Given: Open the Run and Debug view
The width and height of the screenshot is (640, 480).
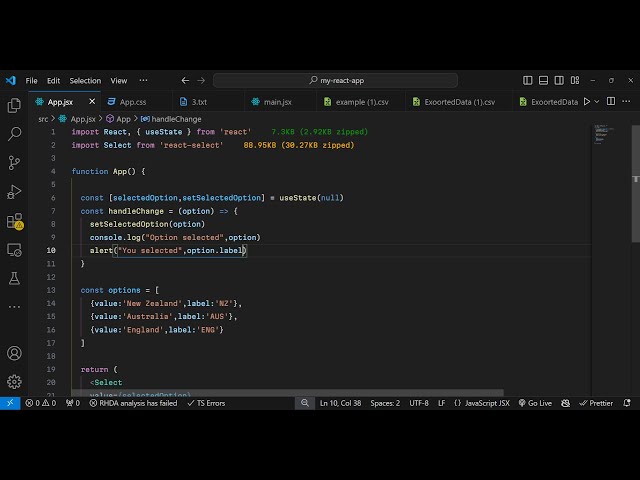Looking at the screenshot, I should coord(14,191).
